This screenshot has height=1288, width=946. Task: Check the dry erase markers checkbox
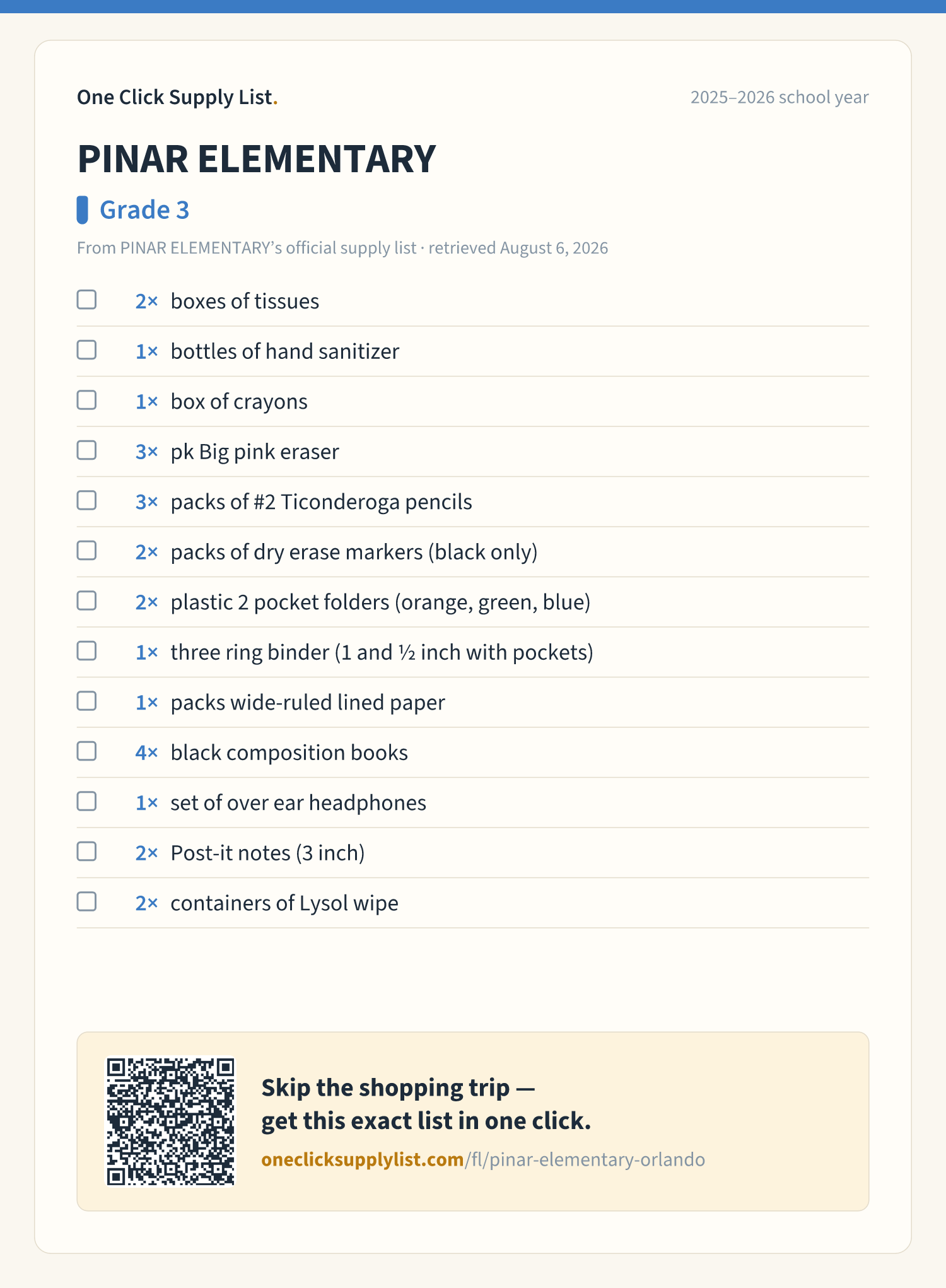(86, 551)
